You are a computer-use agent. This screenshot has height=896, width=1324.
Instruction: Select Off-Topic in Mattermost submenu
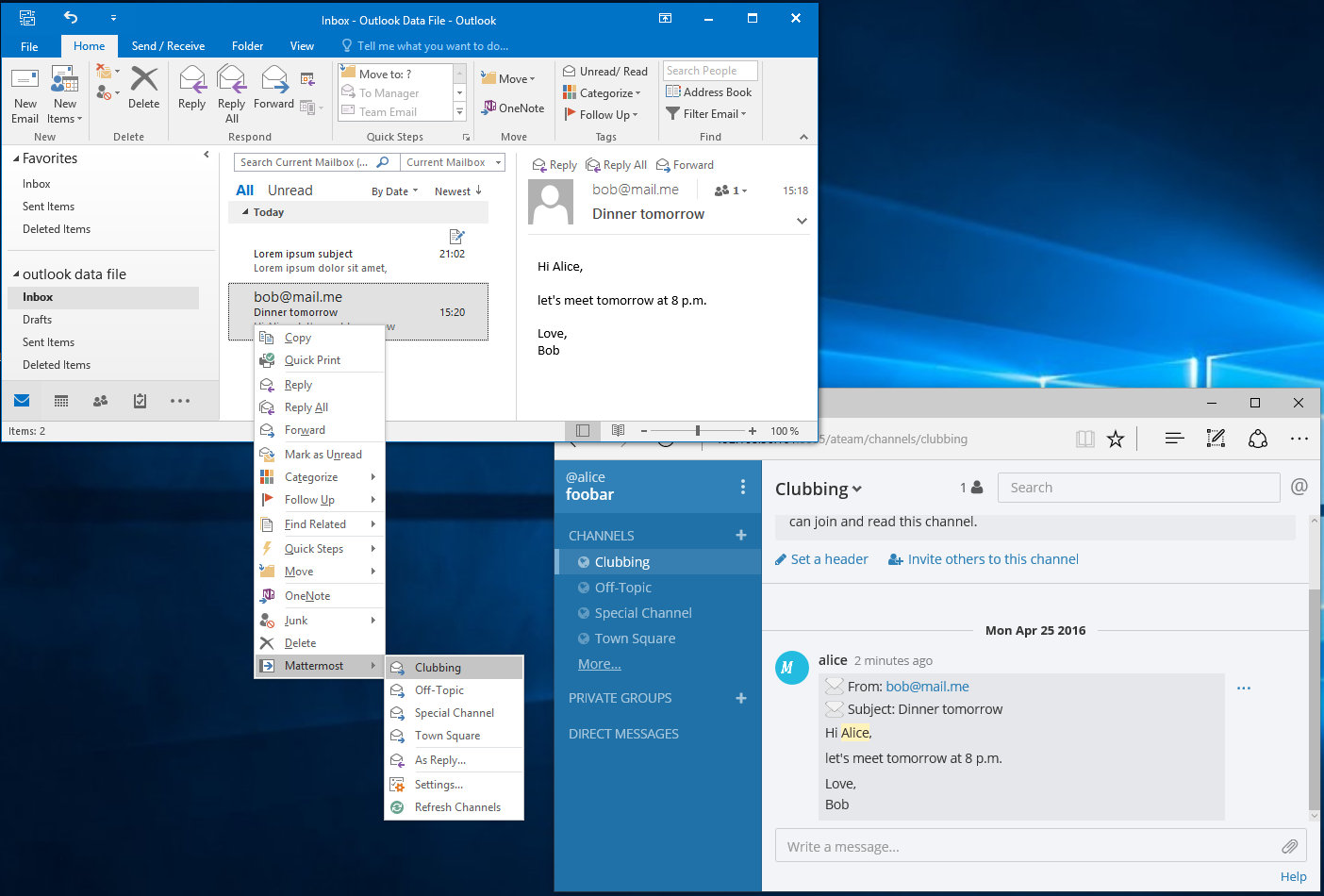(454, 690)
